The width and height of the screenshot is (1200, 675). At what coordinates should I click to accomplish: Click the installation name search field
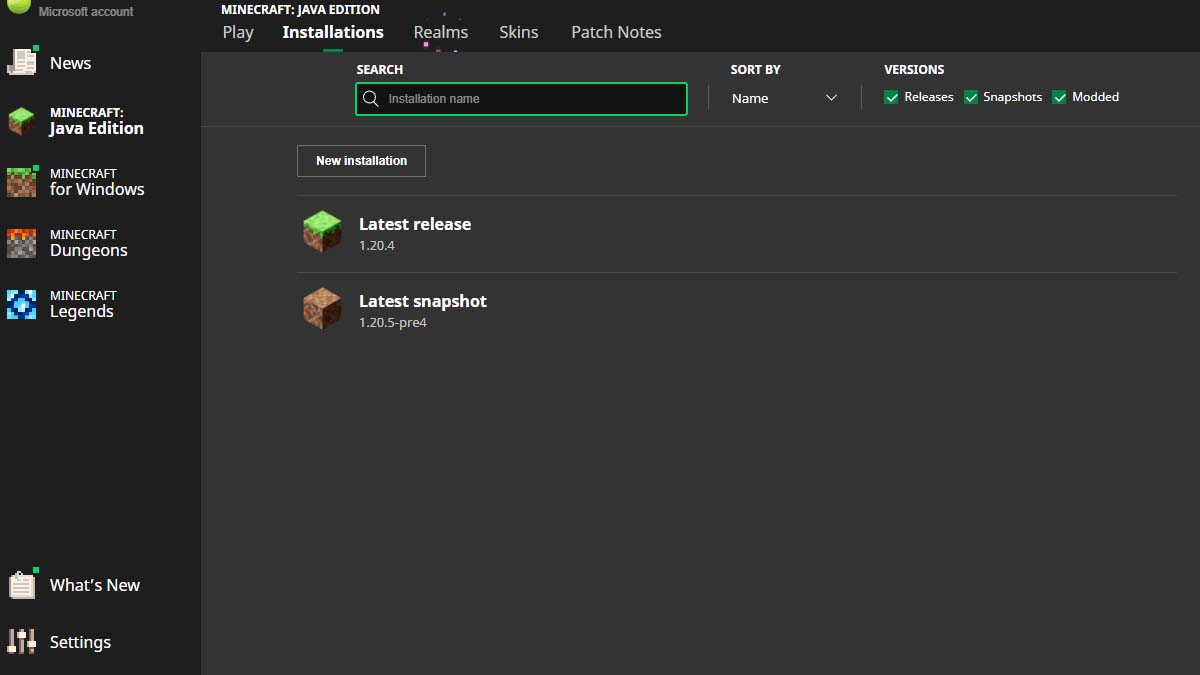(520, 98)
